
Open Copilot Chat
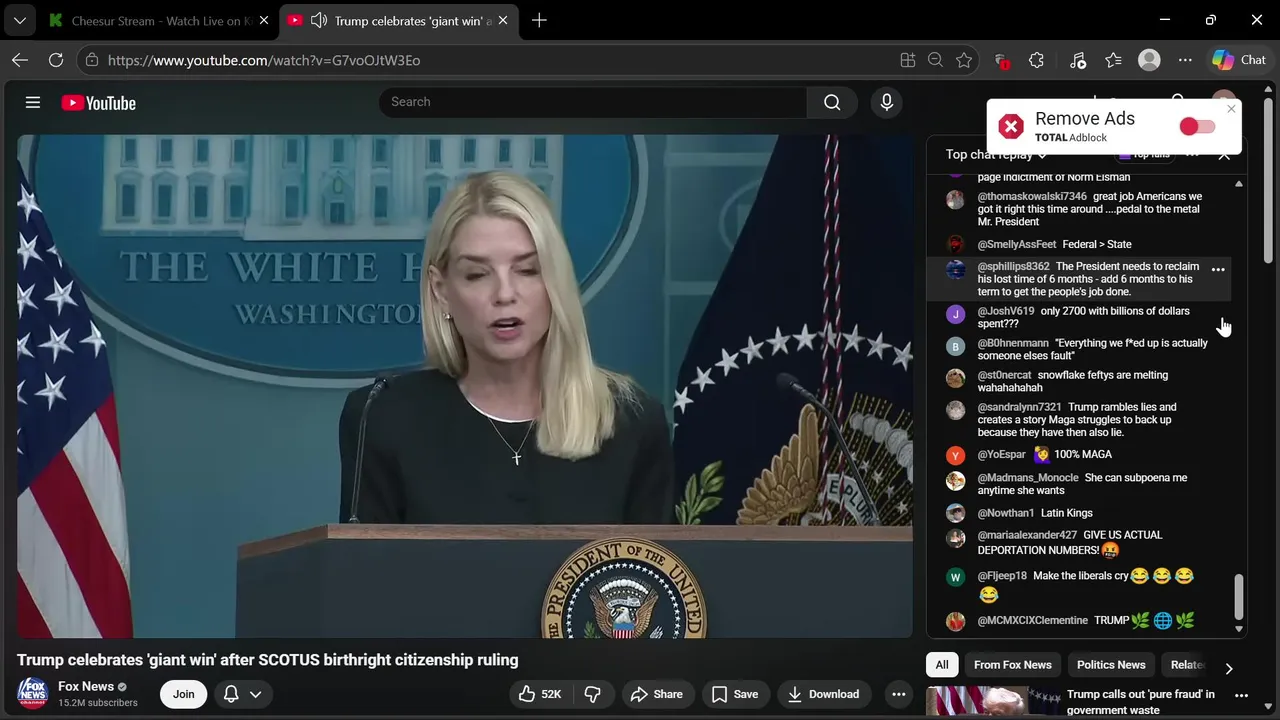point(1239,60)
